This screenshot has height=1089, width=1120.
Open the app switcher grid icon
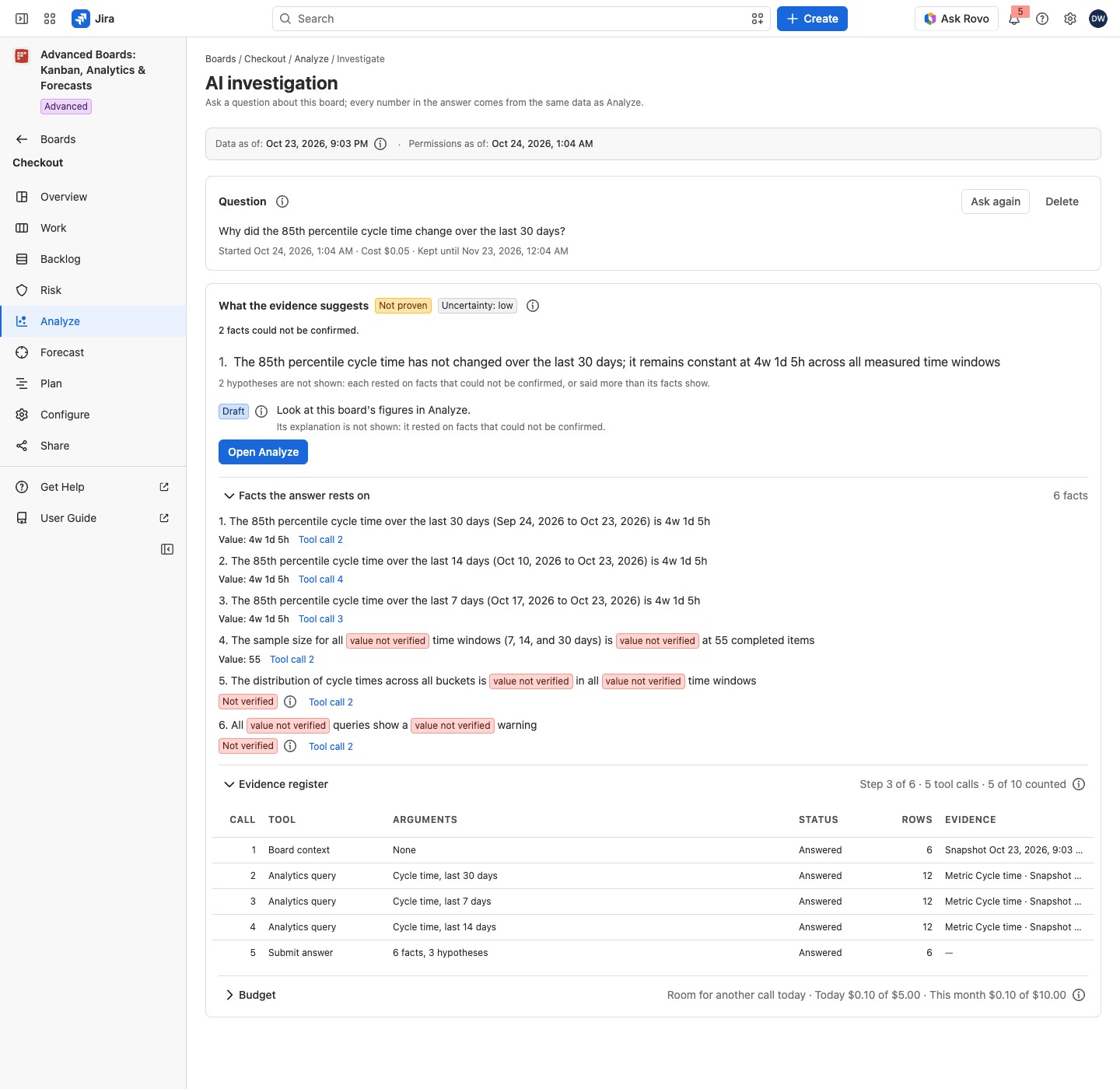(x=50, y=19)
